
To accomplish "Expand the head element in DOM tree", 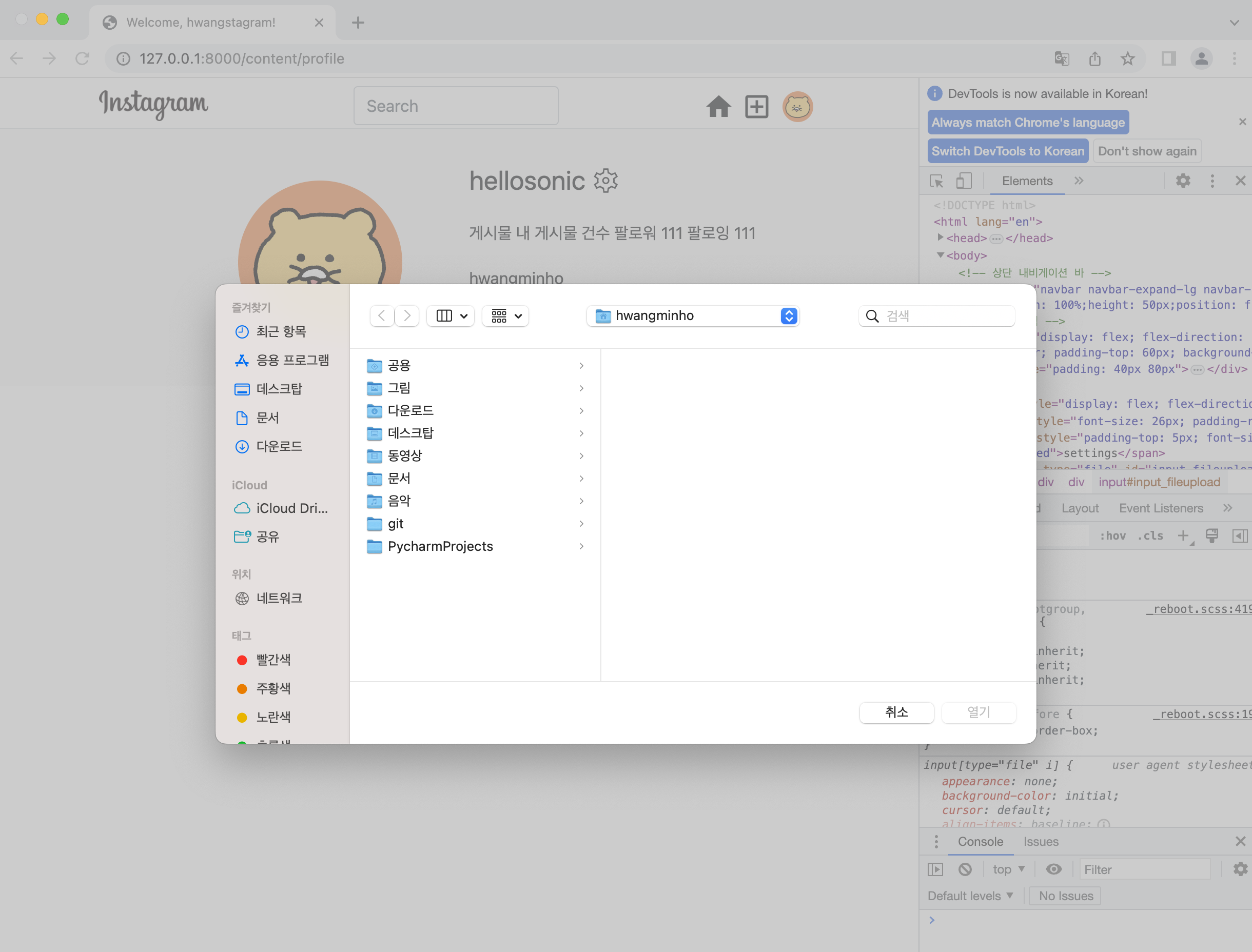I will [x=940, y=238].
